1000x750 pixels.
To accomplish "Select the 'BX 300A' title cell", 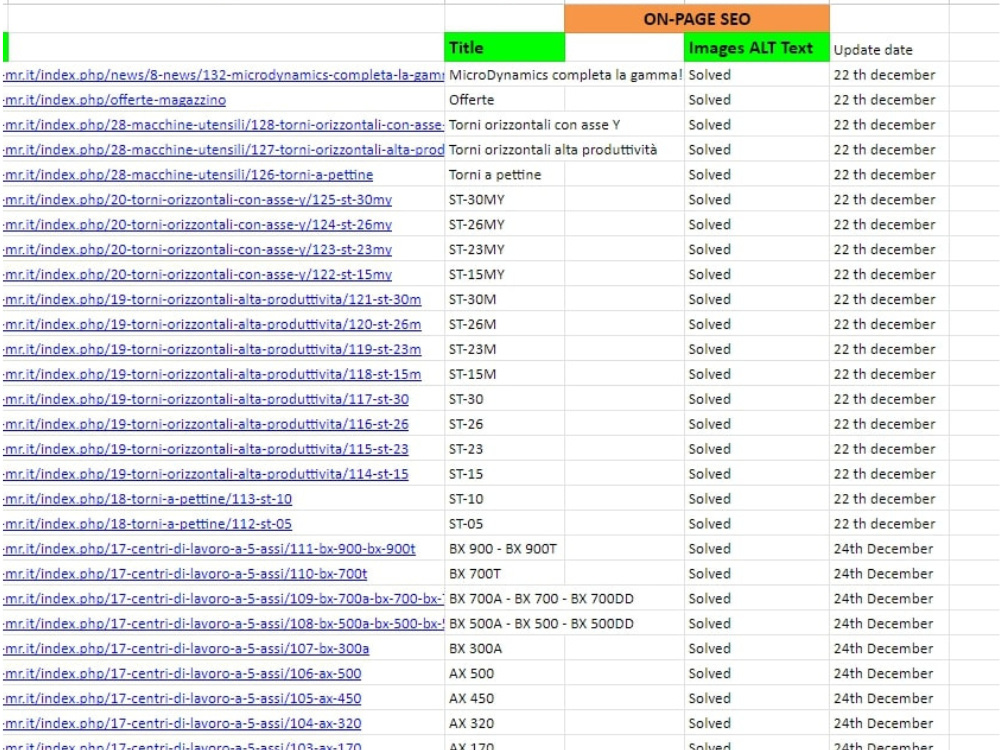I will [x=504, y=649].
